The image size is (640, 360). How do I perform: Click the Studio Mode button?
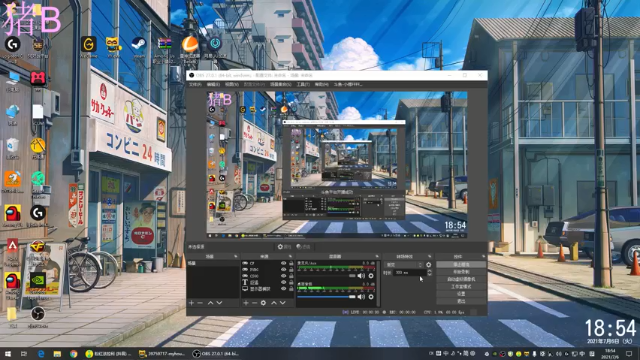tap(461, 287)
